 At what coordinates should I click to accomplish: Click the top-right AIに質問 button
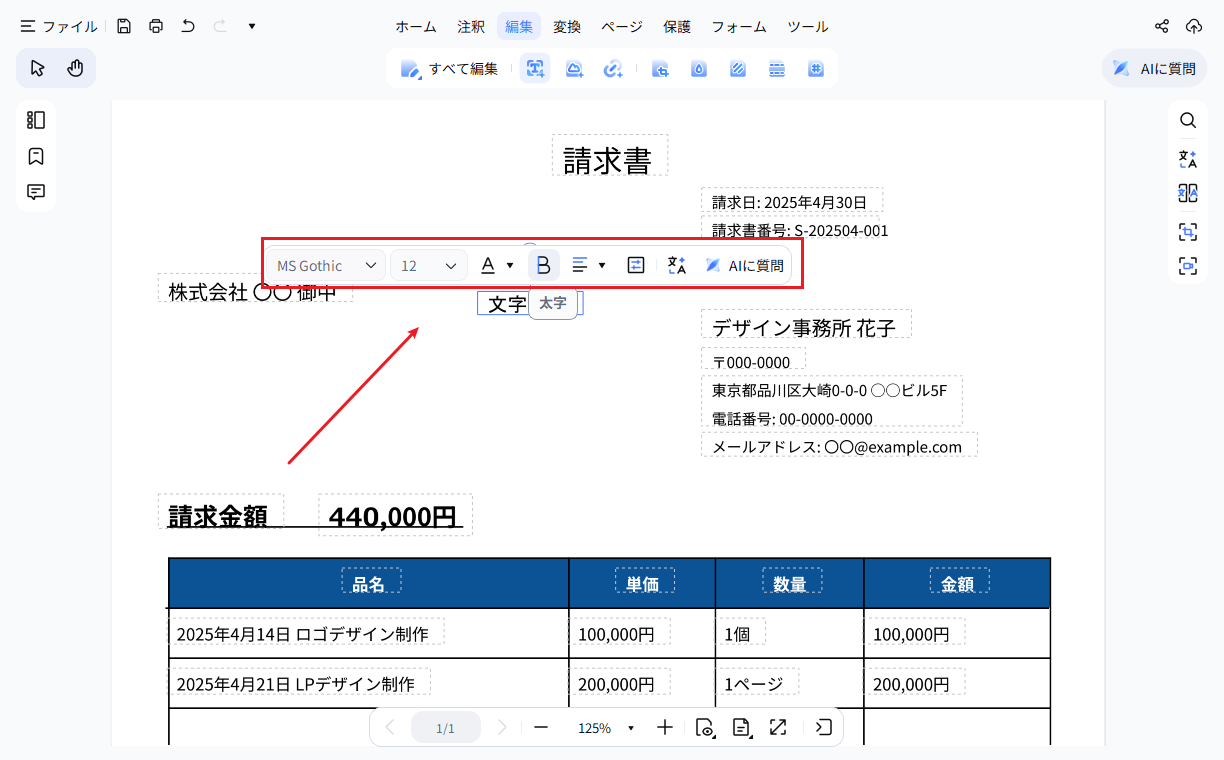(1154, 69)
